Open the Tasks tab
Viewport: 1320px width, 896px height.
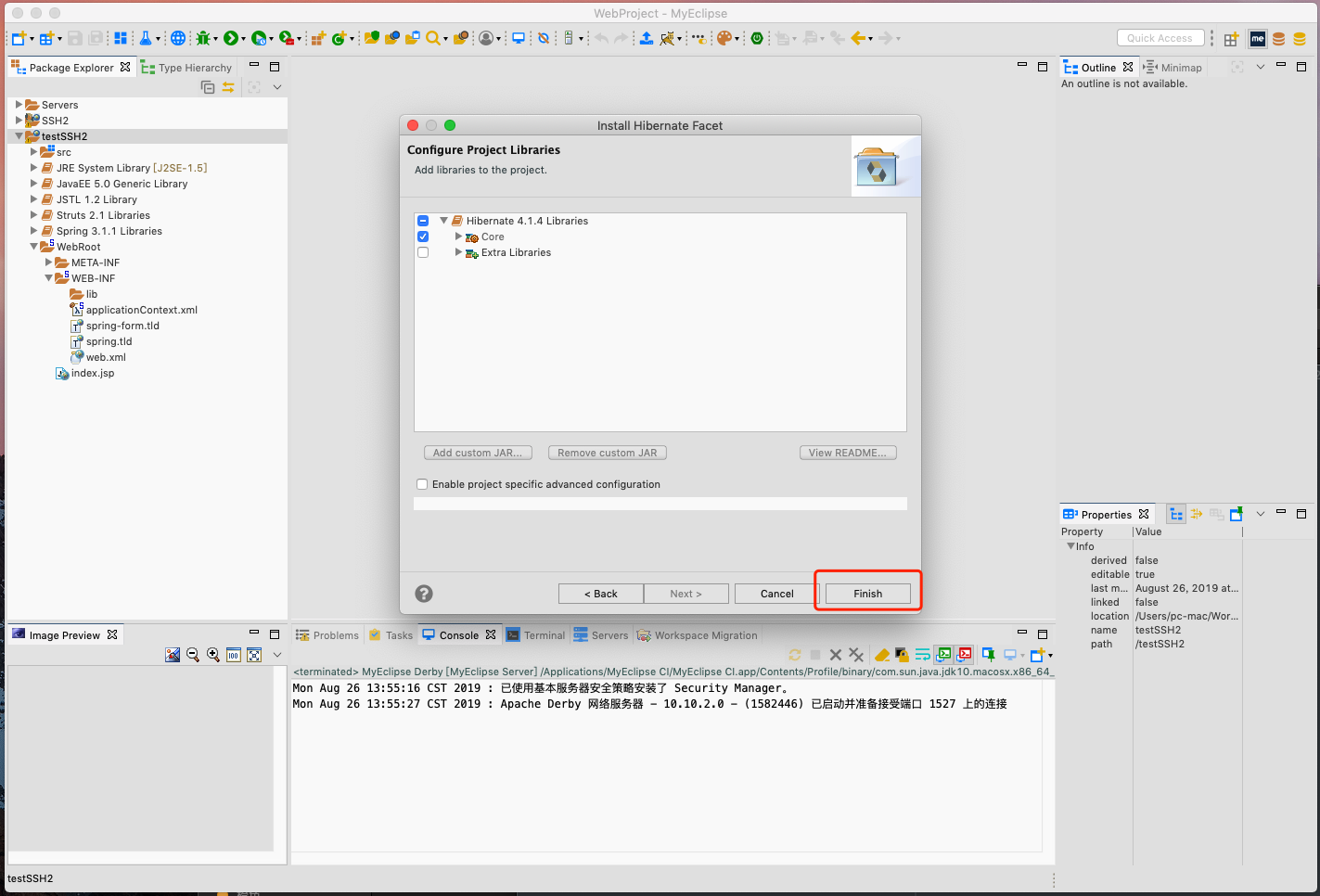(x=391, y=635)
